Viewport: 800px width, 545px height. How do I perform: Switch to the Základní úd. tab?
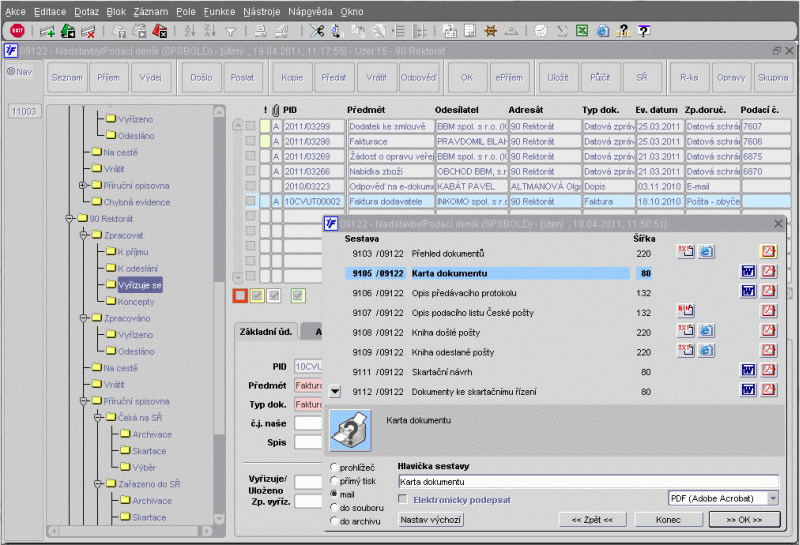click(266, 332)
